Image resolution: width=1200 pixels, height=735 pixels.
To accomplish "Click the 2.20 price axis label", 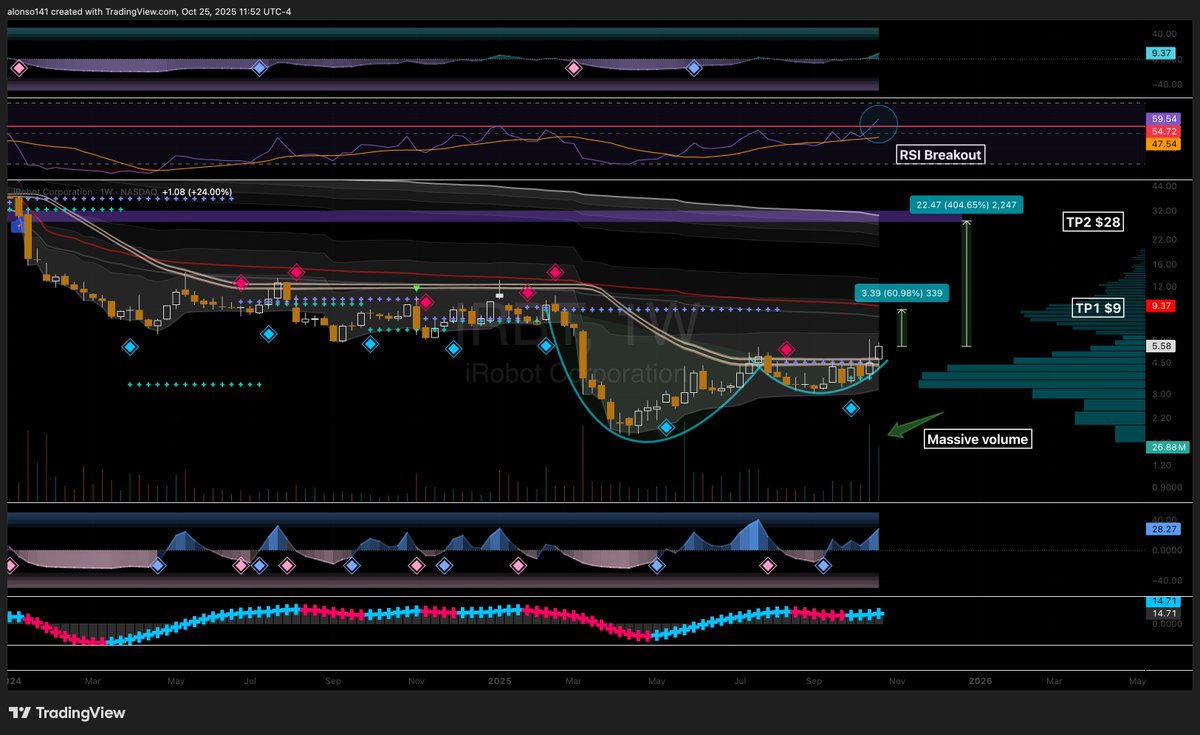I will (x=1160, y=418).
